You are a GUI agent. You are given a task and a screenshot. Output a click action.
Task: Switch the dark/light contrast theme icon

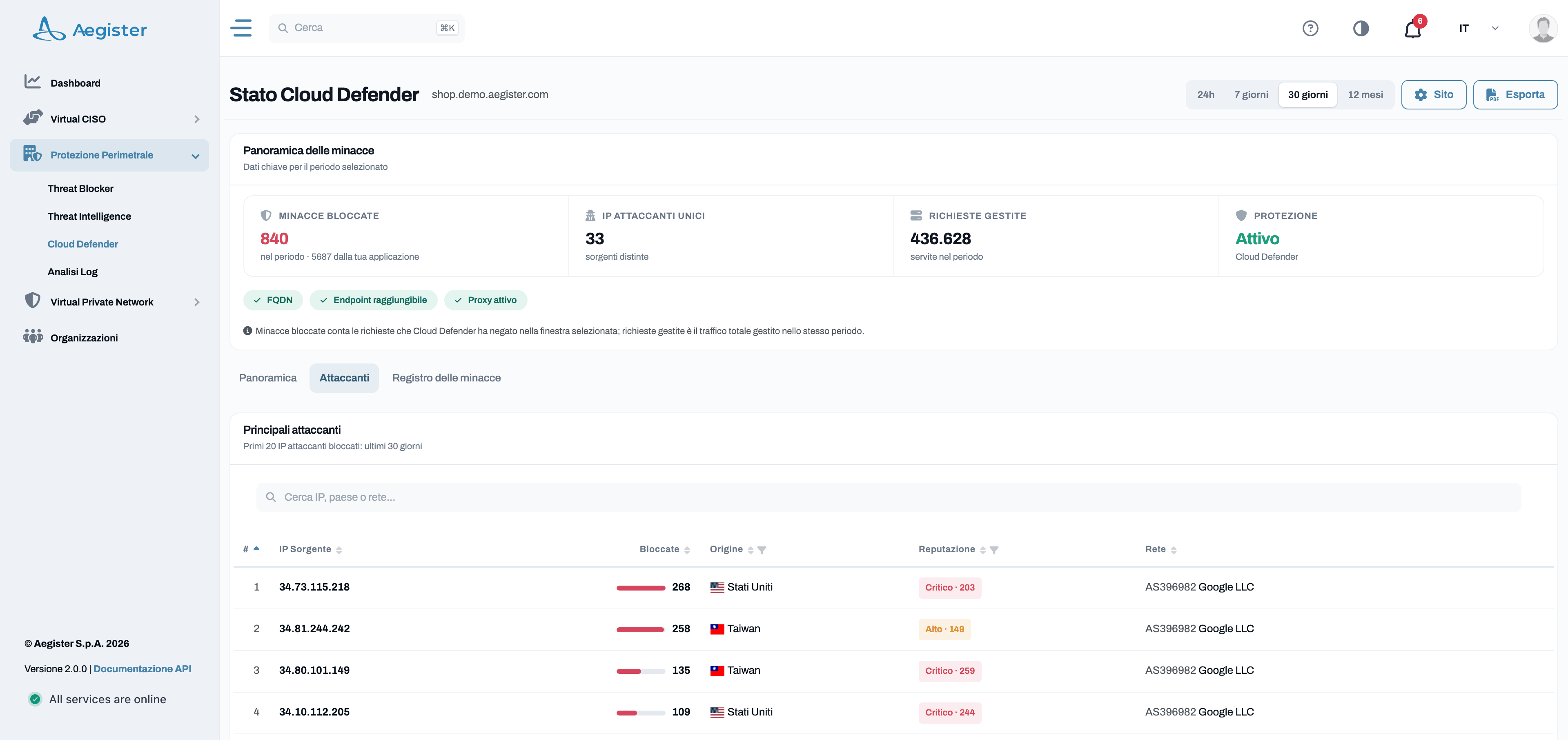pyautogui.click(x=1361, y=28)
